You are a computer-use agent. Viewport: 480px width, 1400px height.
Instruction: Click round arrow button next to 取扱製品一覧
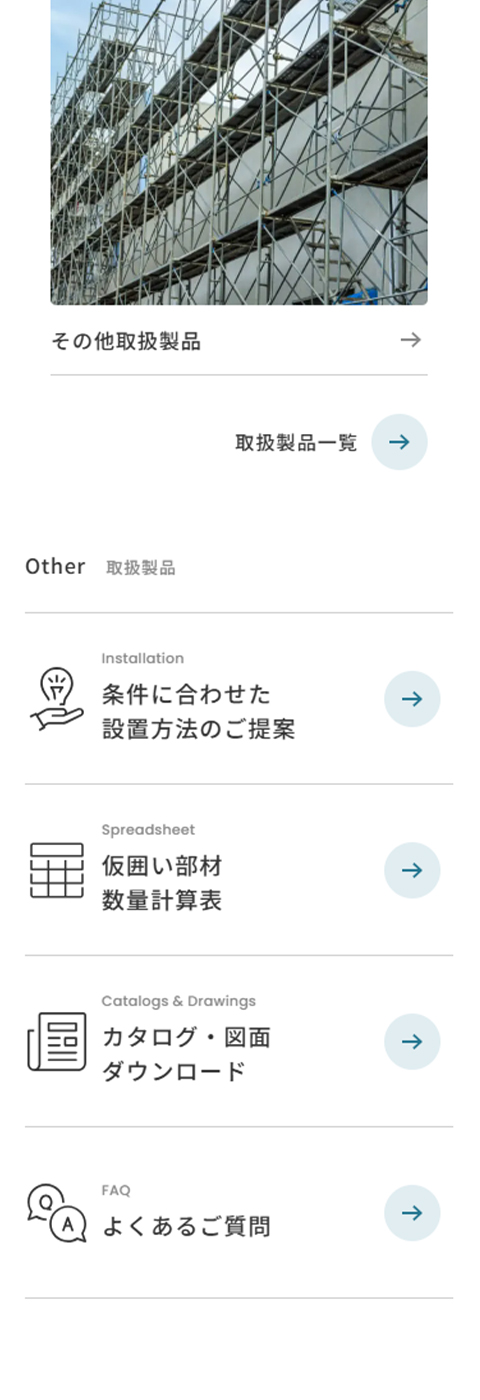coord(399,442)
